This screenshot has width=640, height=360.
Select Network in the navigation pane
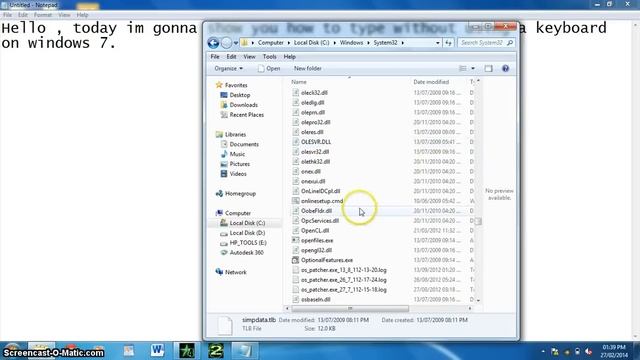click(x=231, y=272)
